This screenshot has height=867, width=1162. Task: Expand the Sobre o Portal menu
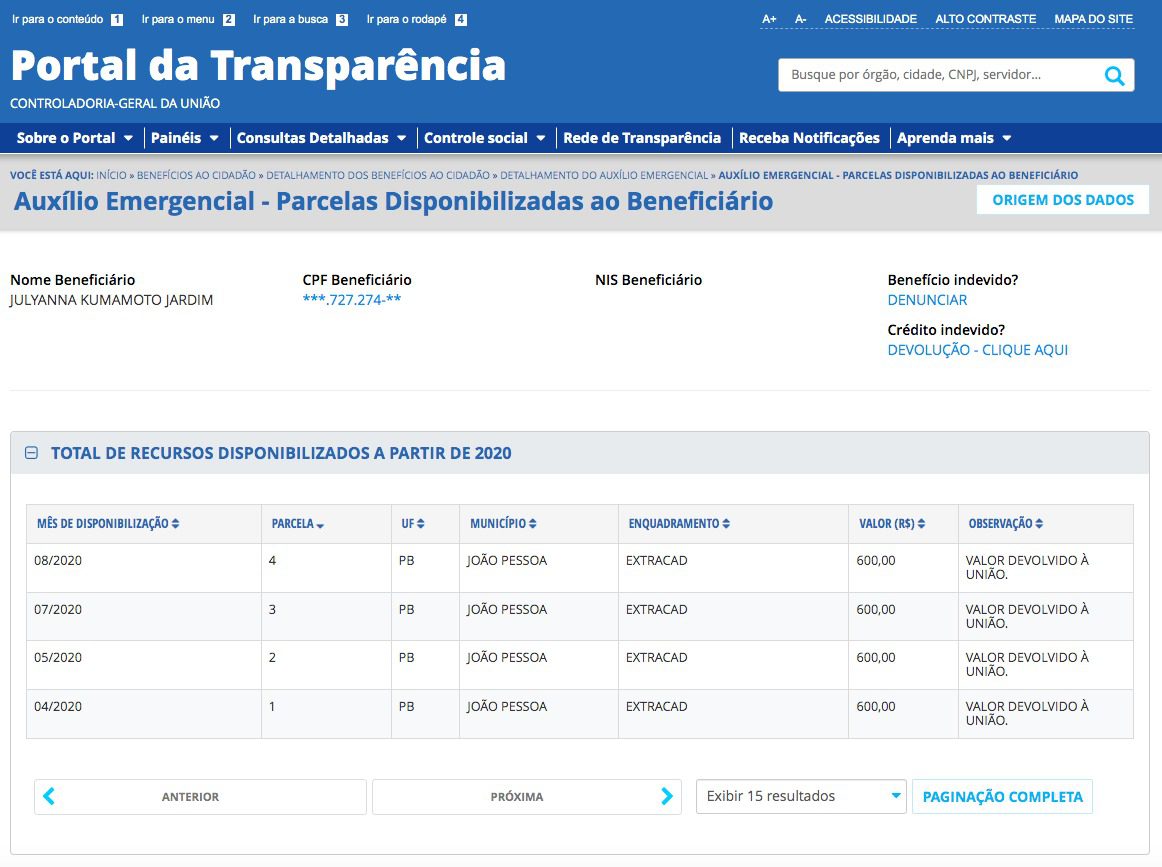coord(75,138)
